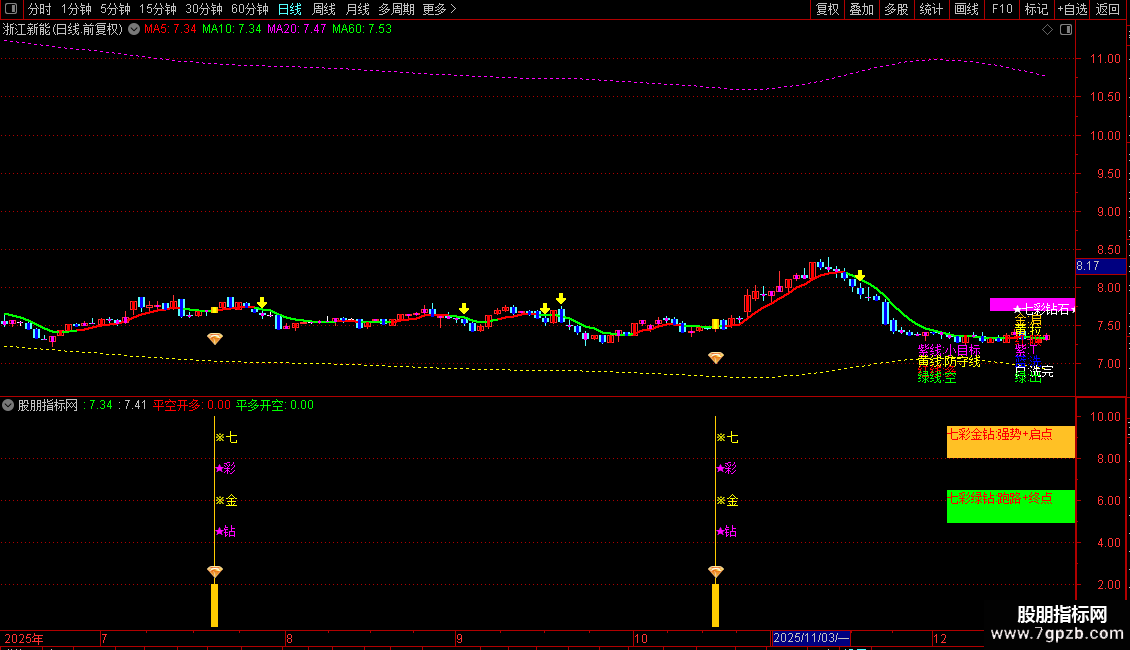Switch to 月线 monthly chart
Image resolution: width=1130 pixels, height=650 pixels.
[357, 9]
